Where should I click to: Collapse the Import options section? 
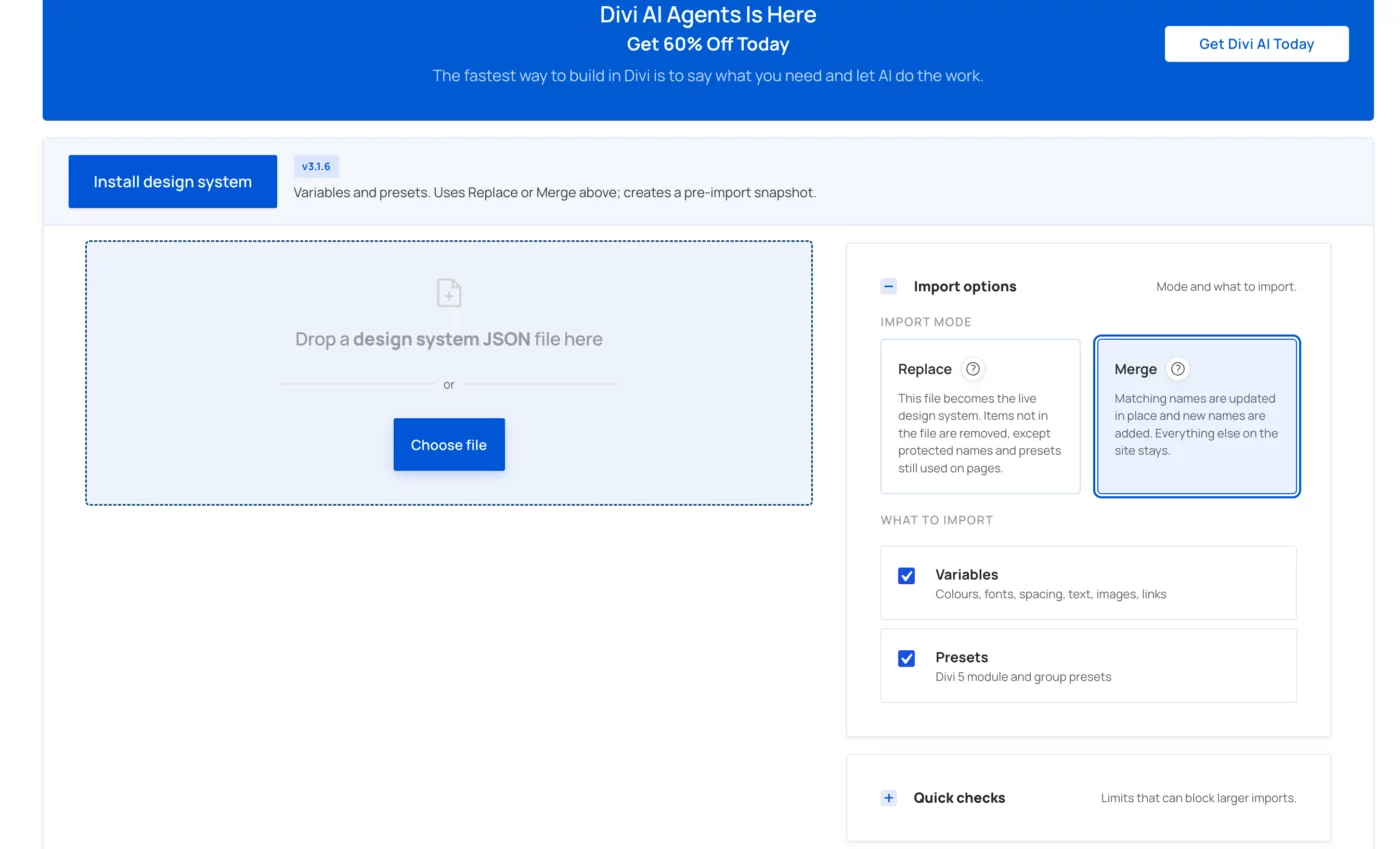click(x=889, y=286)
